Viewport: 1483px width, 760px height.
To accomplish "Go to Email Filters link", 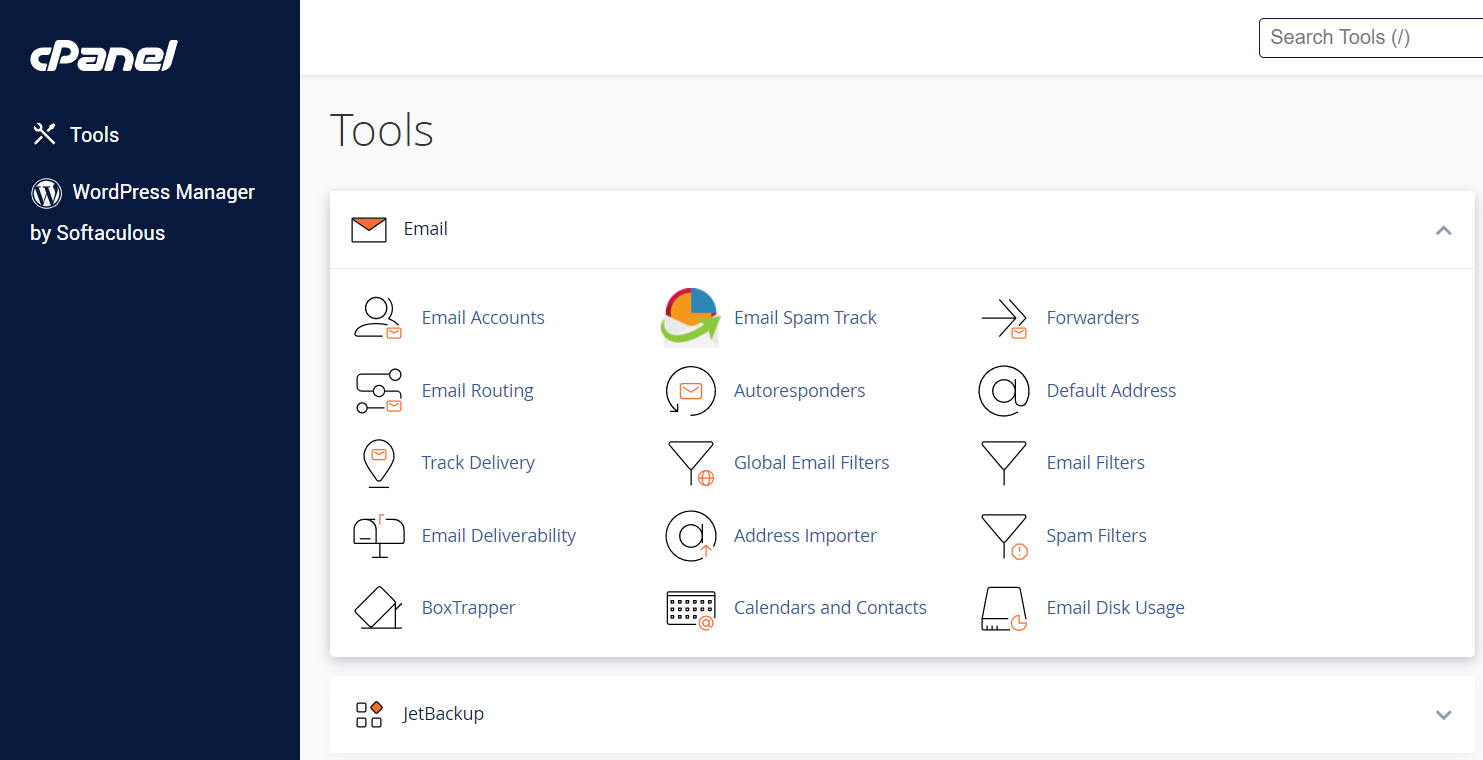I will pos(1096,463).
